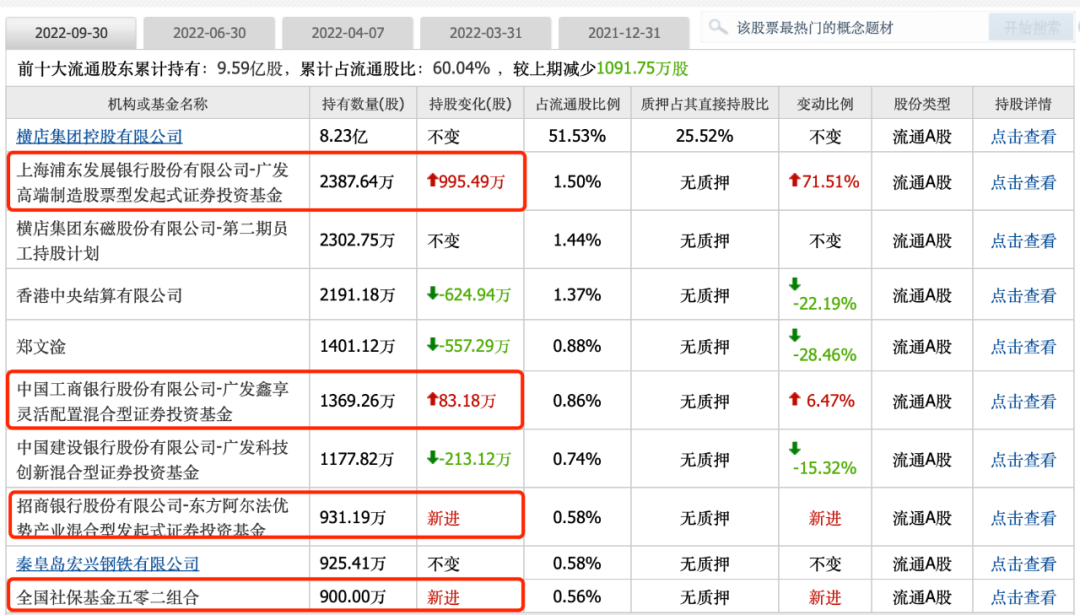Open 秦皇岛宏兴钢铁有限公司 shareholder link
The image size is (1080, 615).
pyautogui.click(x=107, y=564)
